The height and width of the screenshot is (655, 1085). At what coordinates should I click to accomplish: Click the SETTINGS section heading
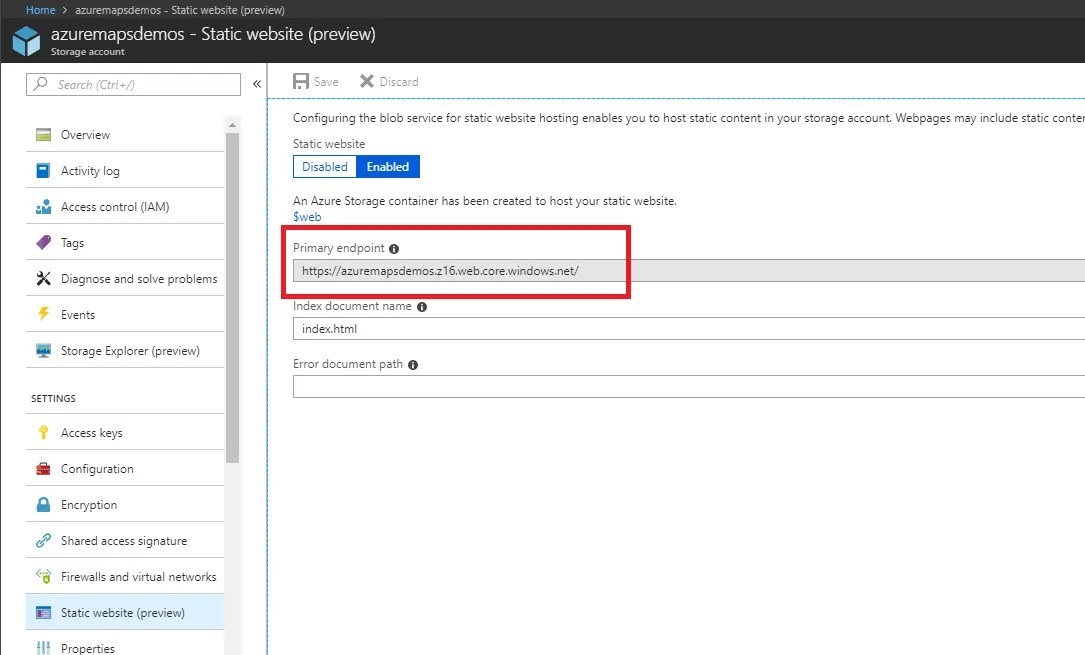tap(53, 398)
